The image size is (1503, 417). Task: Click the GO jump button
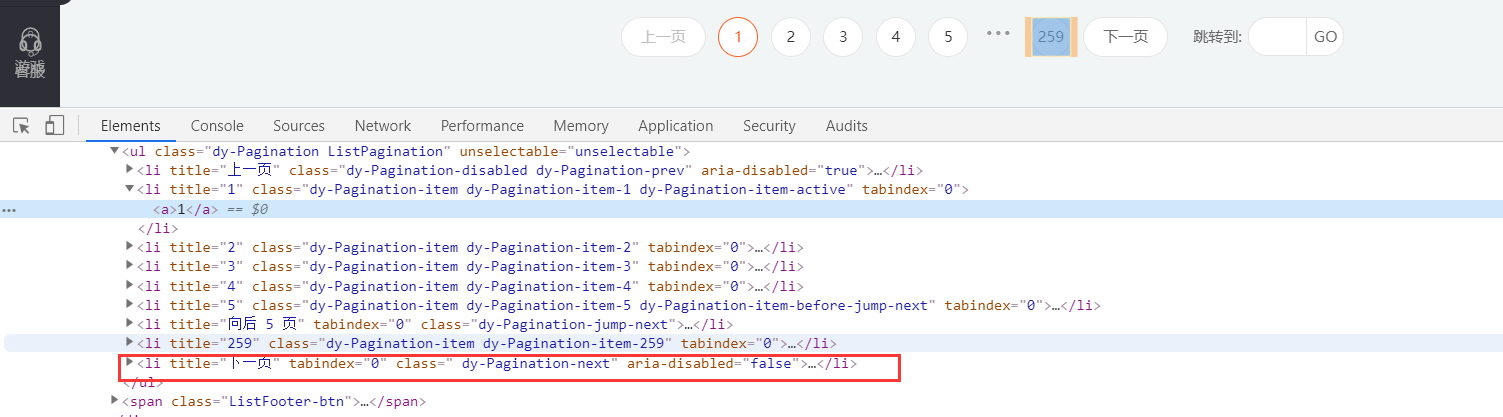coord(1325,37)
